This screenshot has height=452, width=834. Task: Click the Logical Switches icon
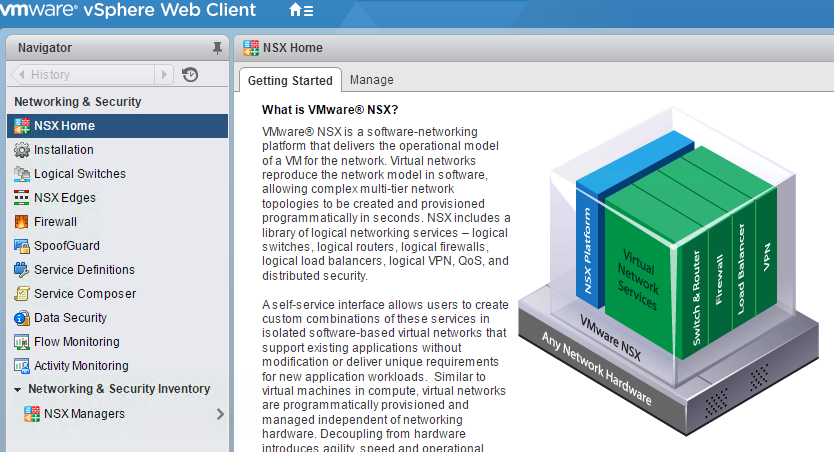pyautogui.click(x=22, y=174)
